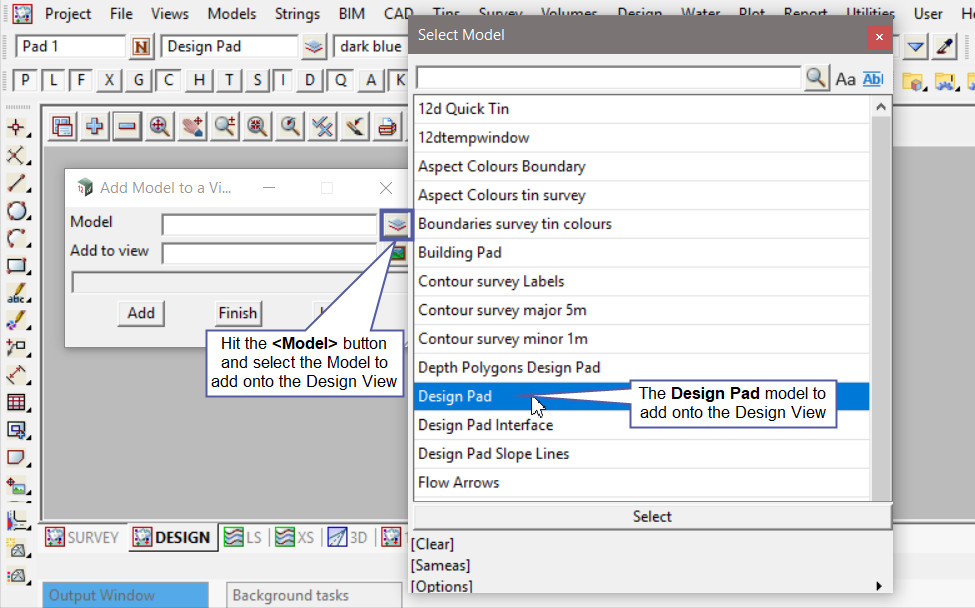Select the circle drawing tool in left toolbar

17,211
